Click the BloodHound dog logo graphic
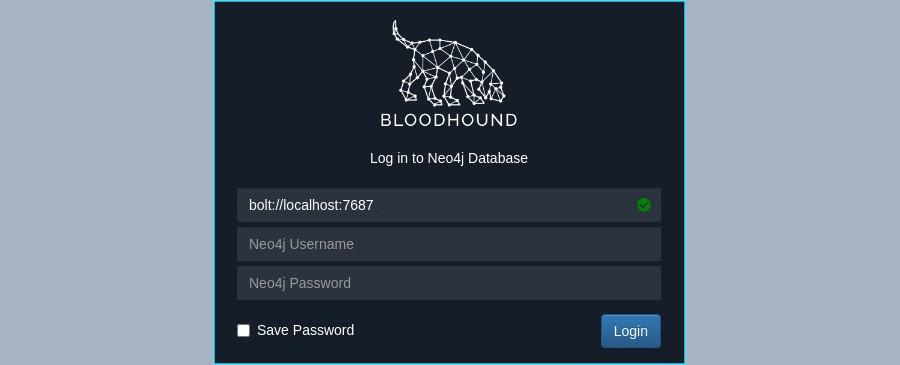The image size is (900, 365). coord(449,64)
